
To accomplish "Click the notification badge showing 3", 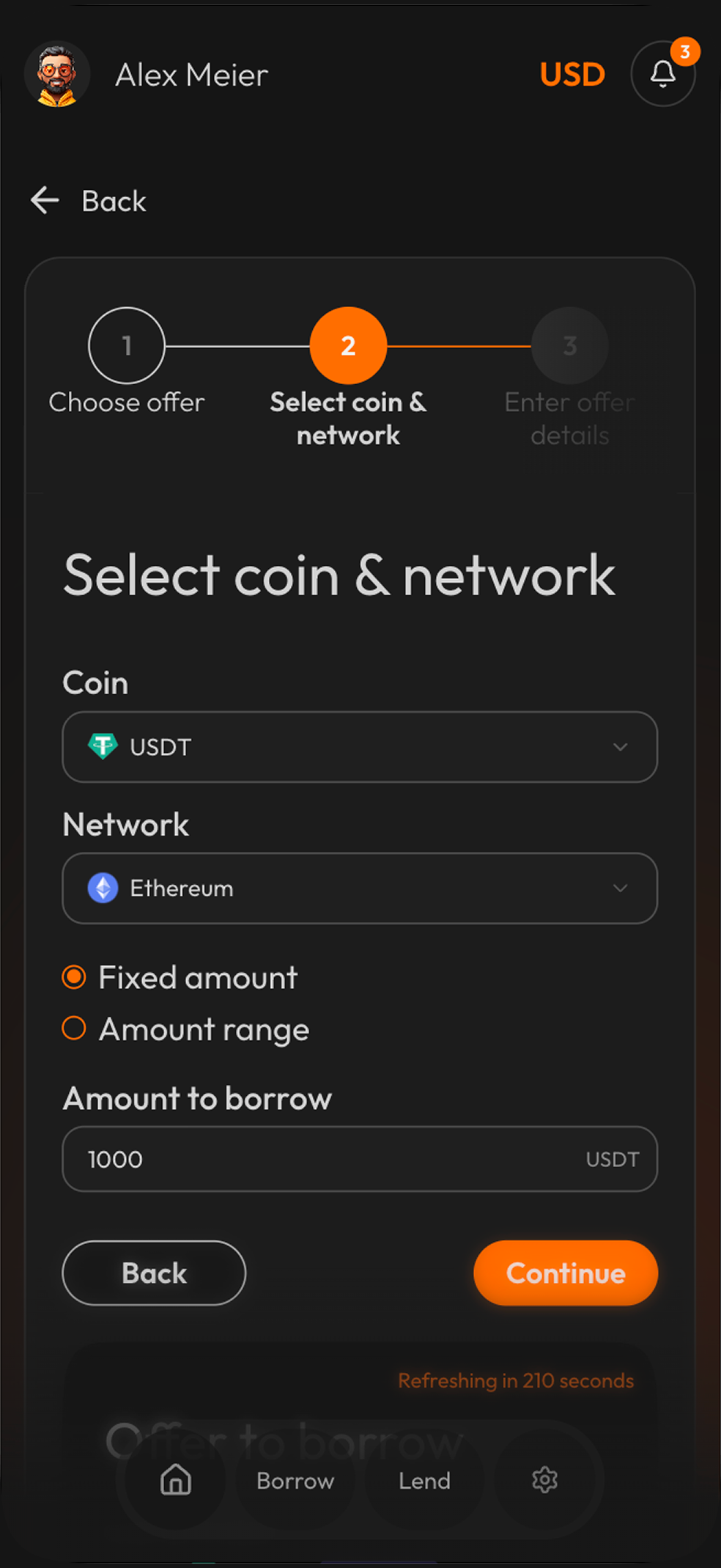I will coord(685,52).
